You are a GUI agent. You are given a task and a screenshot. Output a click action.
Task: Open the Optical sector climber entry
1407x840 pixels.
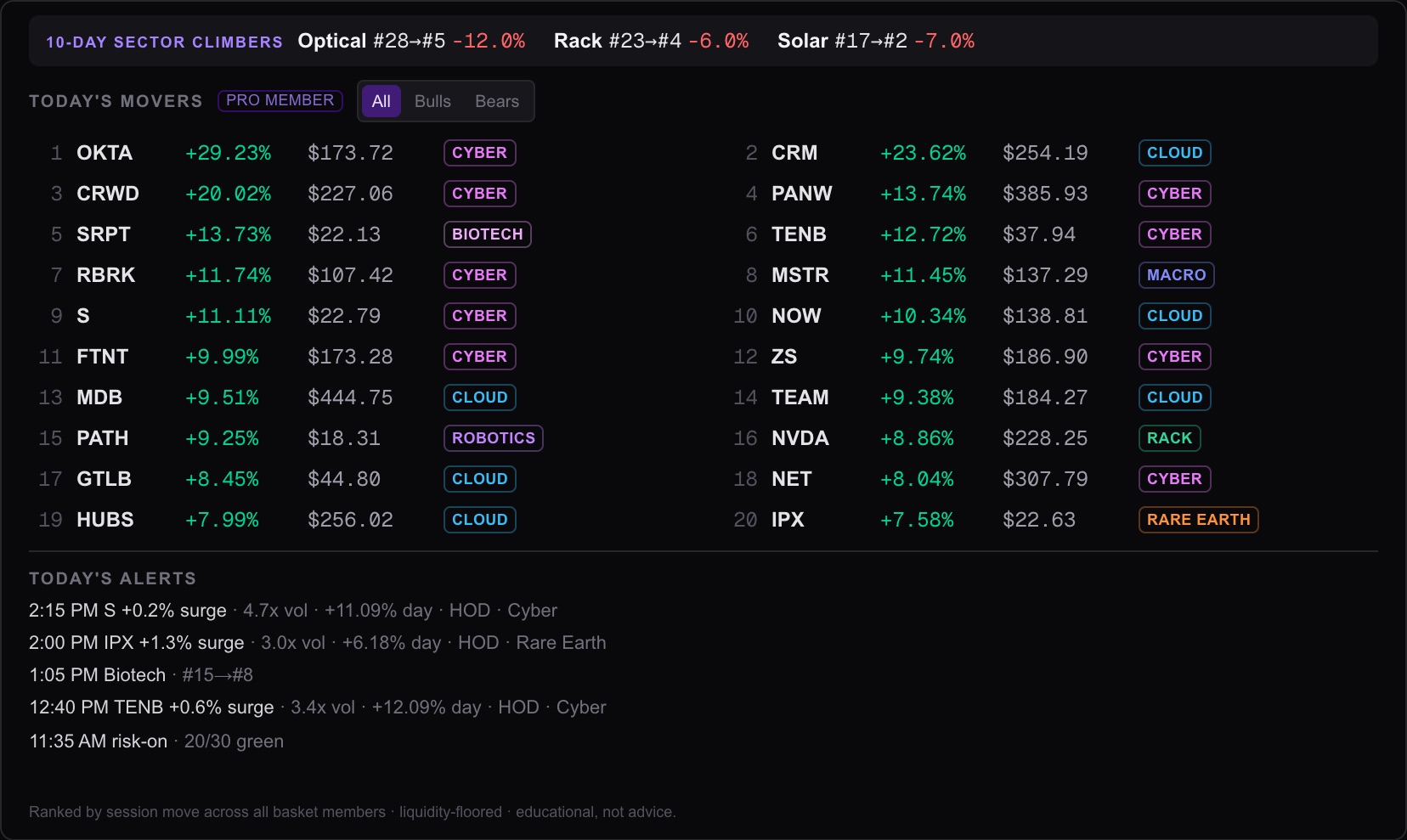[x=411, y=41]
